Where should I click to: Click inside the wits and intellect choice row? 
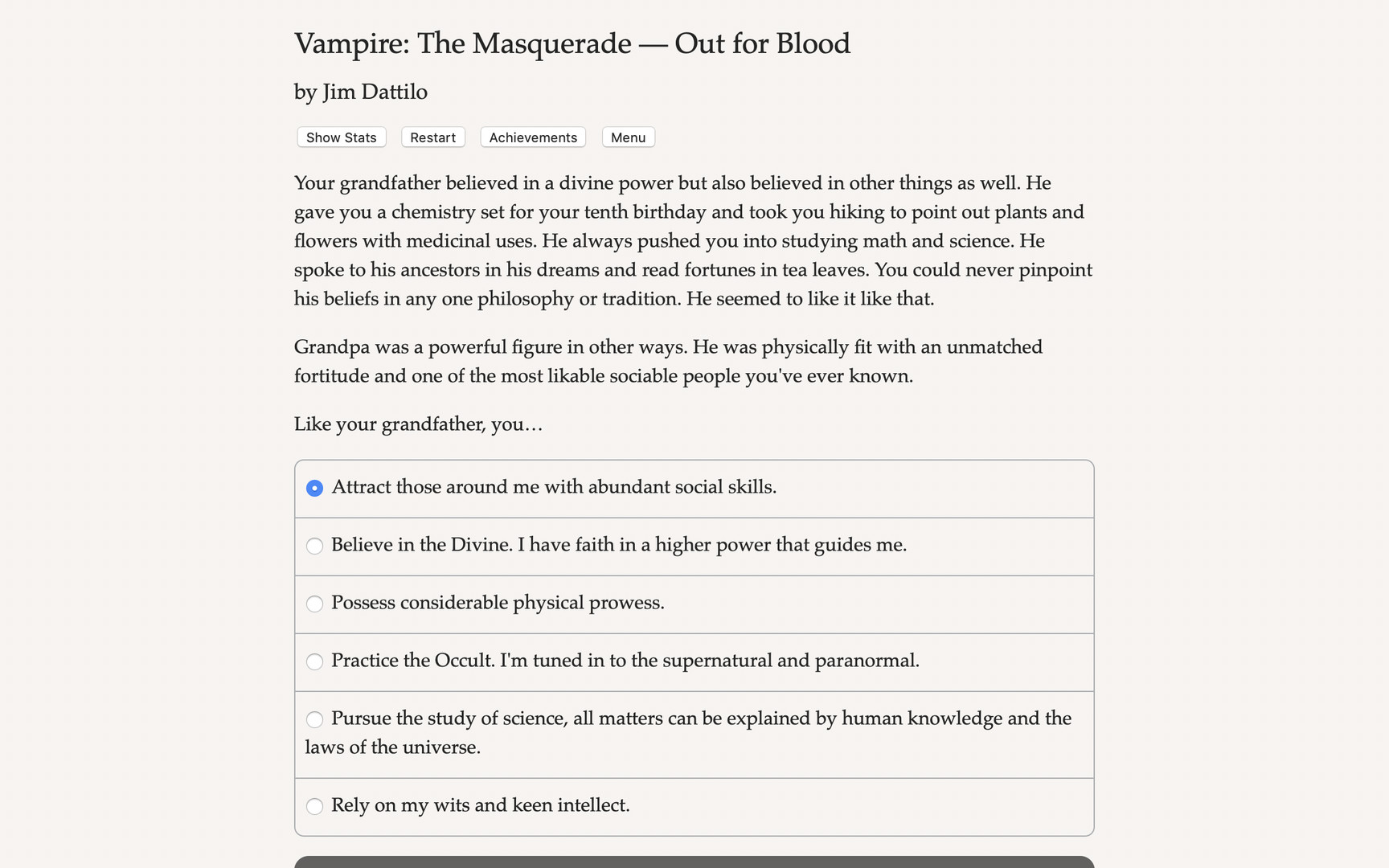[693, 805]
